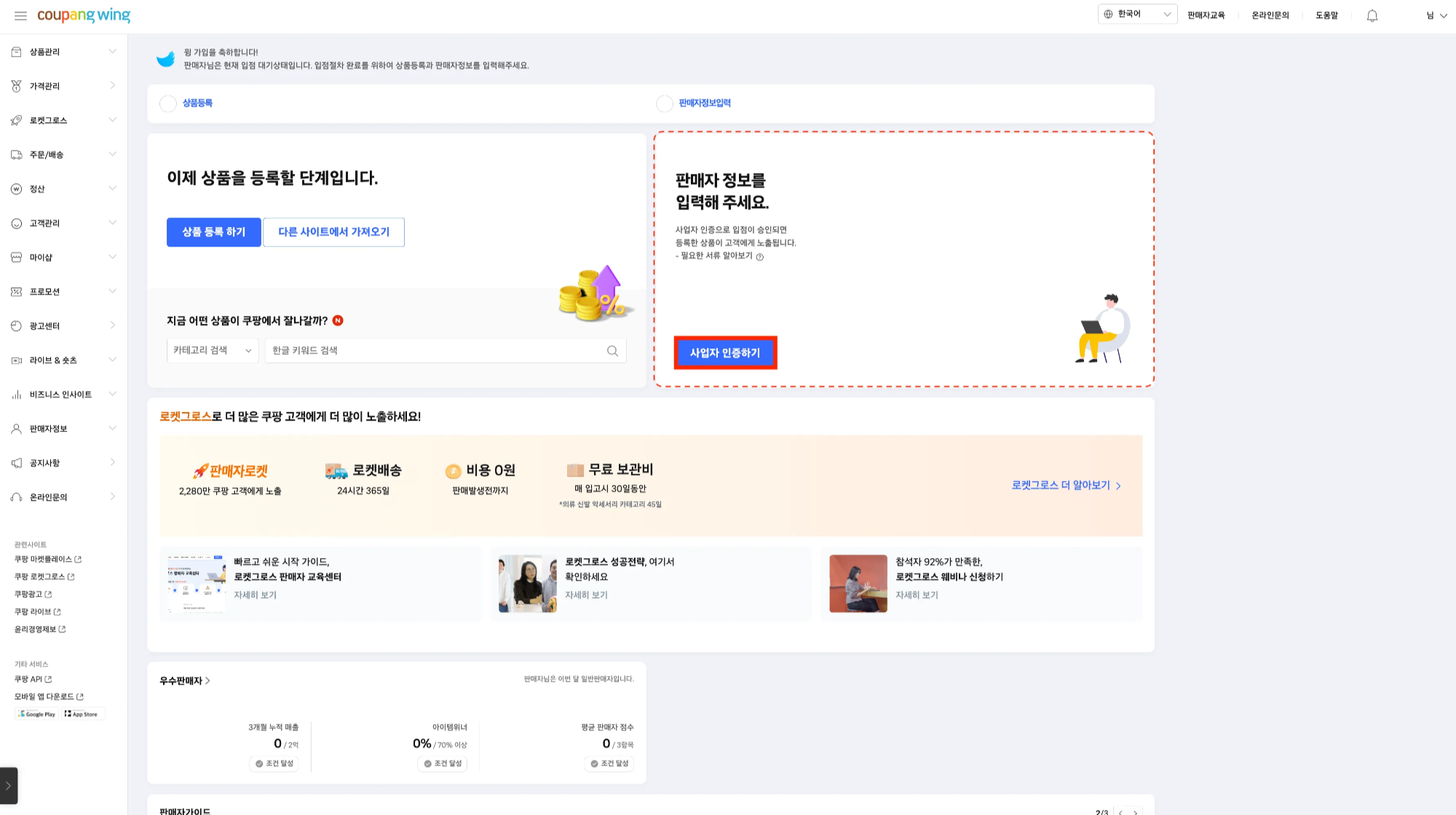Click the 상품 등록 하기 button
Viewport: 1456px width, 815px height.
213,231
